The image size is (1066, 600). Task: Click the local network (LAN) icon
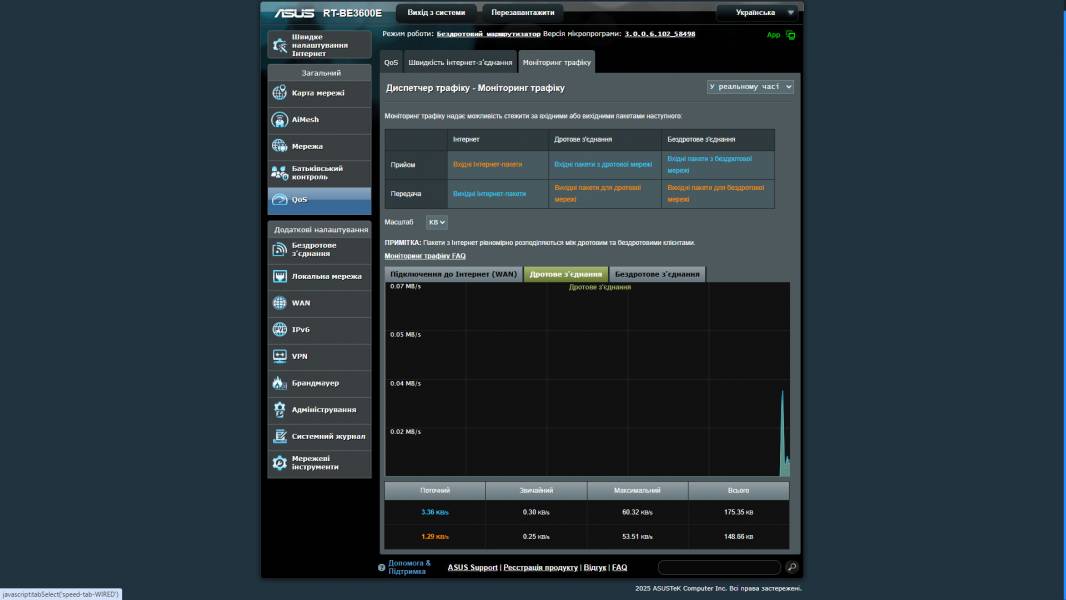click(279, 276)
